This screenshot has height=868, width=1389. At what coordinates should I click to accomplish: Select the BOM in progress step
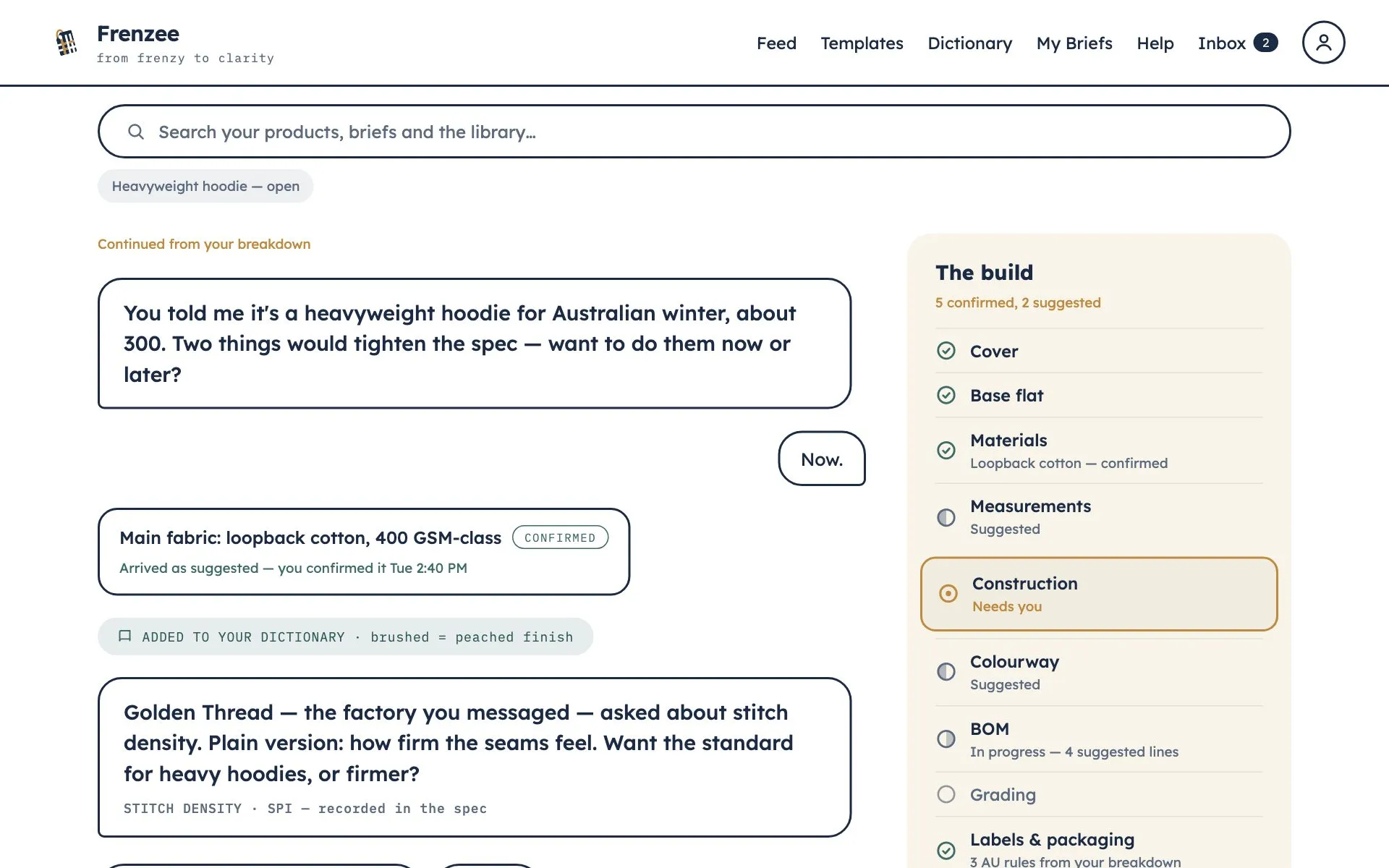(x=1099, y=739)
